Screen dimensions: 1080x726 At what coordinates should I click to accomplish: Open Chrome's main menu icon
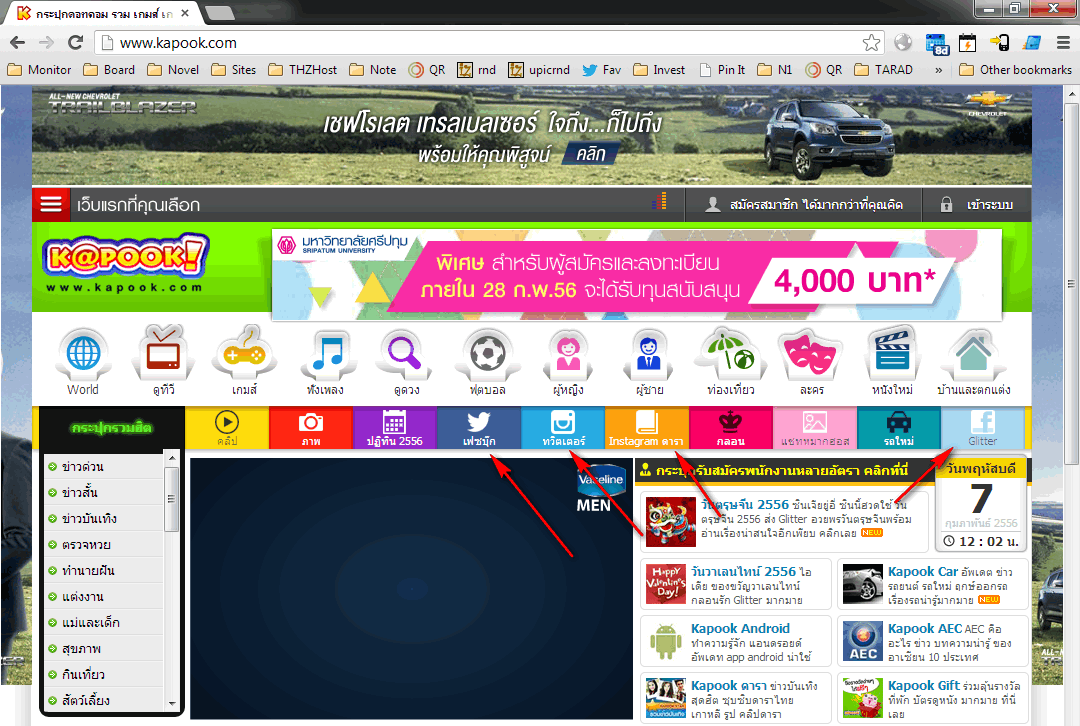1063,43
